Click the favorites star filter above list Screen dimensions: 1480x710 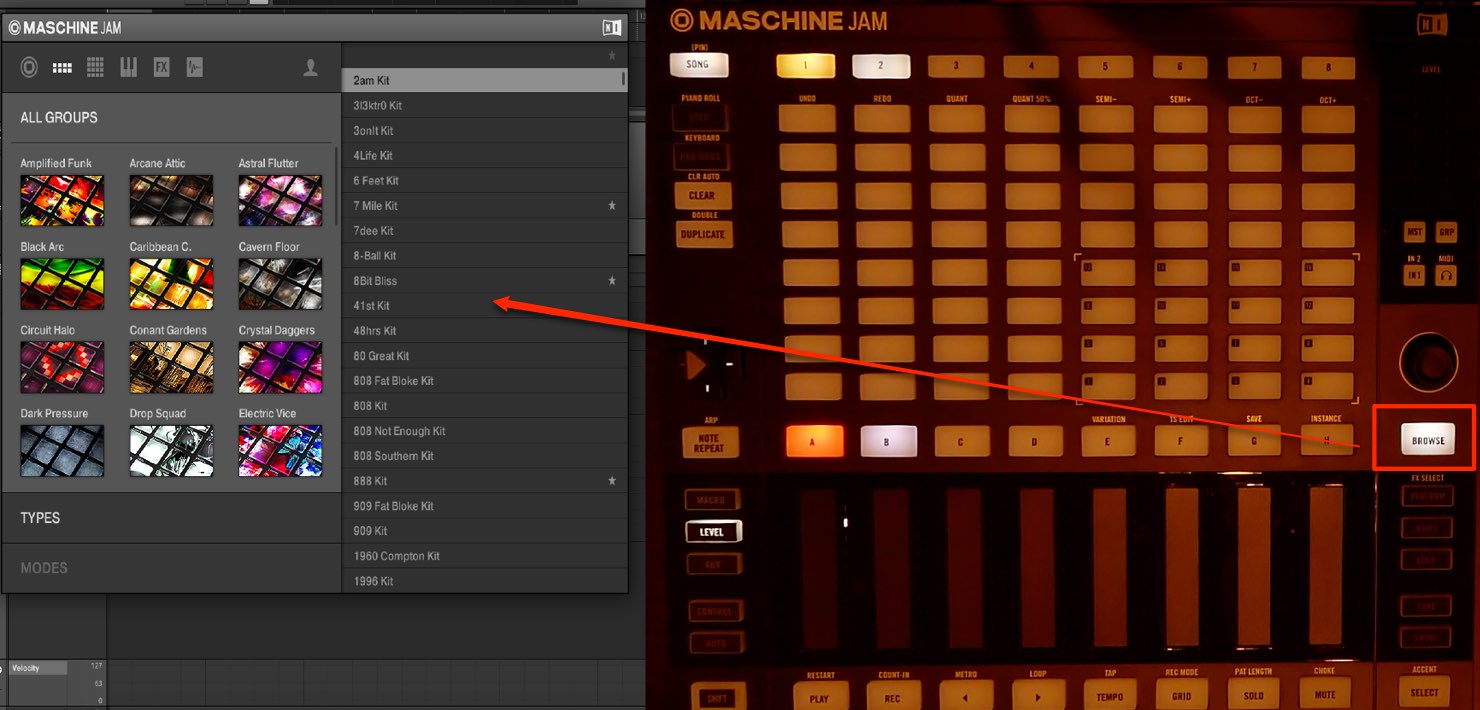(612, 56)
